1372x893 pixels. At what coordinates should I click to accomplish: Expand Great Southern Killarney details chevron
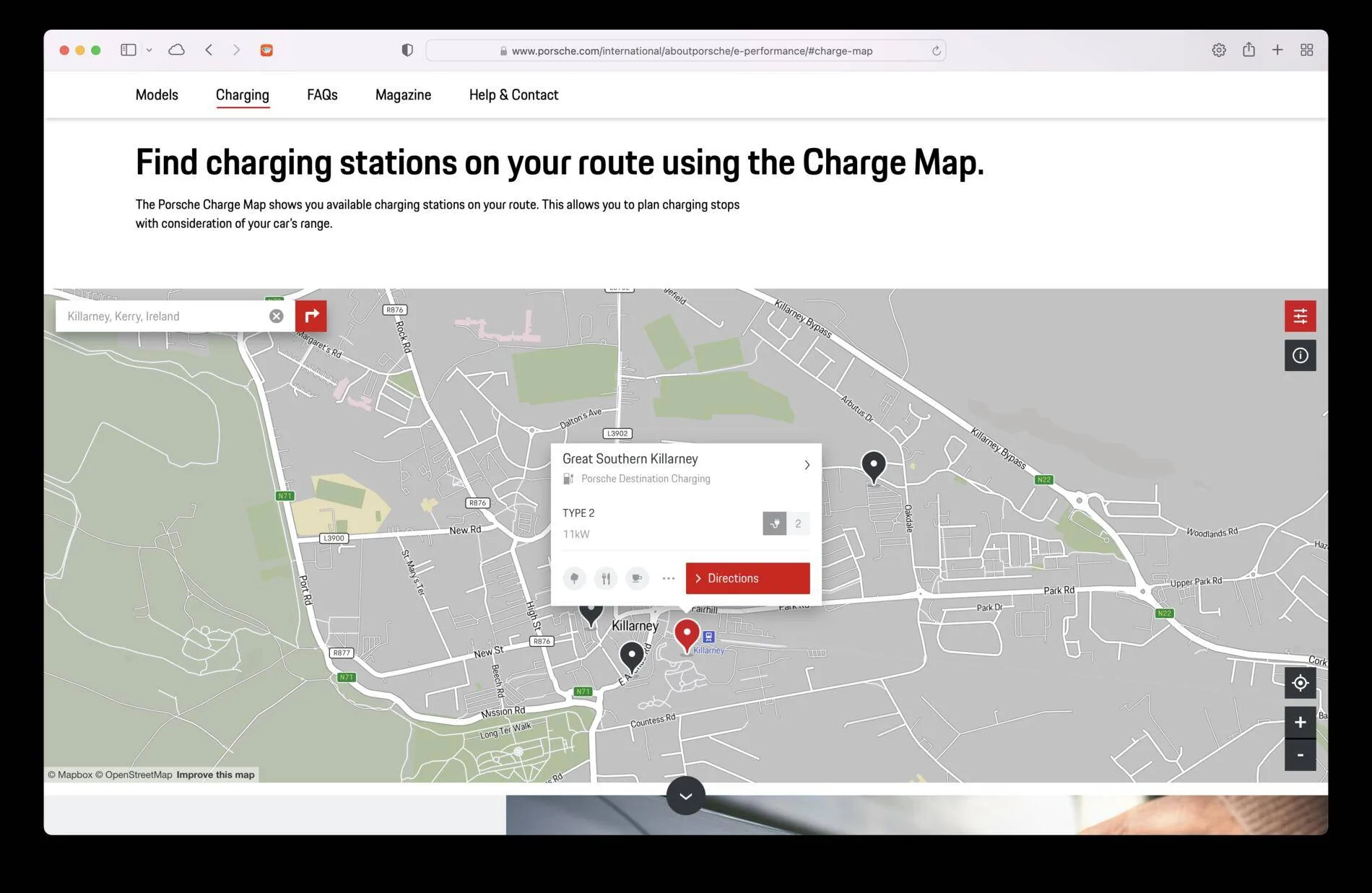pyautogui.click(x=807, y=465)
